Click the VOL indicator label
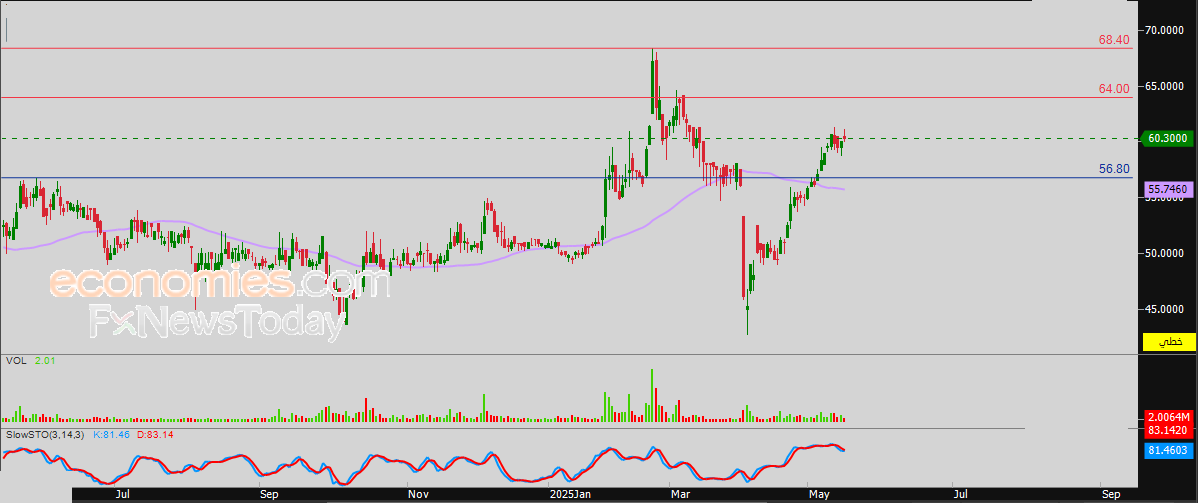 click(15, 359)
